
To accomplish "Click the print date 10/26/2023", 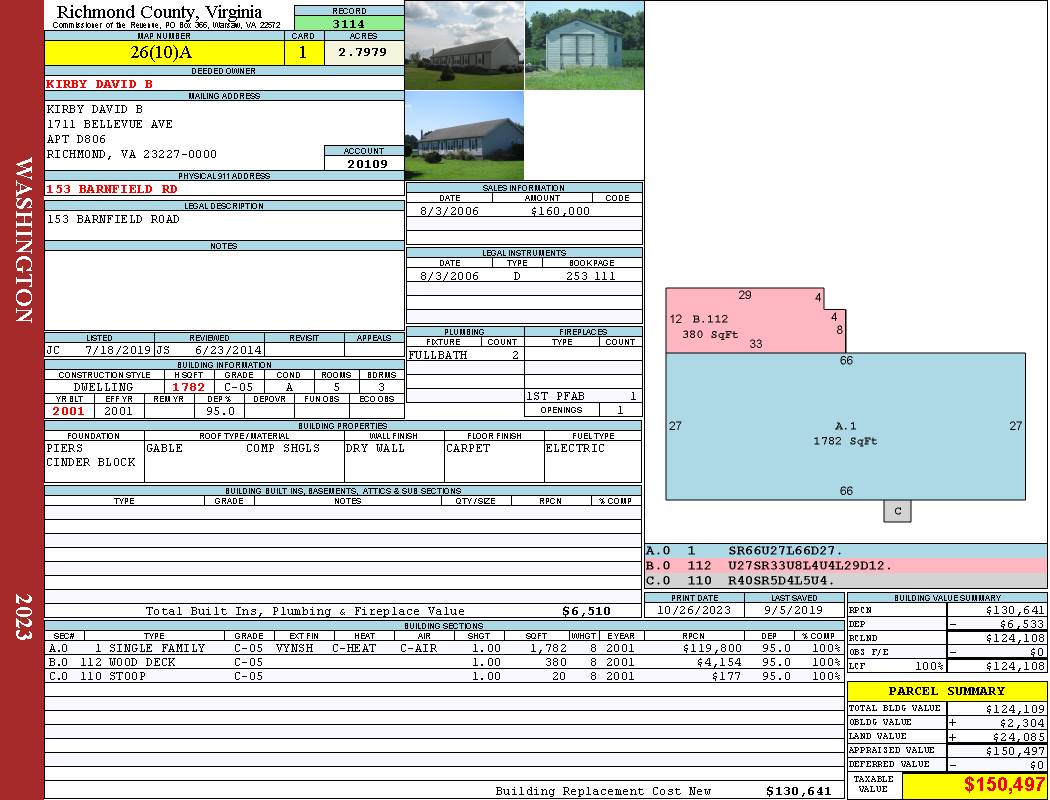I will pyautogui.click(x=694, y=610).
